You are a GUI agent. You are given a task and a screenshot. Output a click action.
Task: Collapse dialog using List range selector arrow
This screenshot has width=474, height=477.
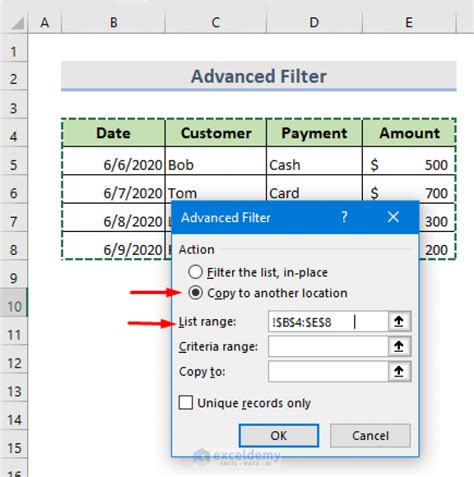click(x=399, y=322)
